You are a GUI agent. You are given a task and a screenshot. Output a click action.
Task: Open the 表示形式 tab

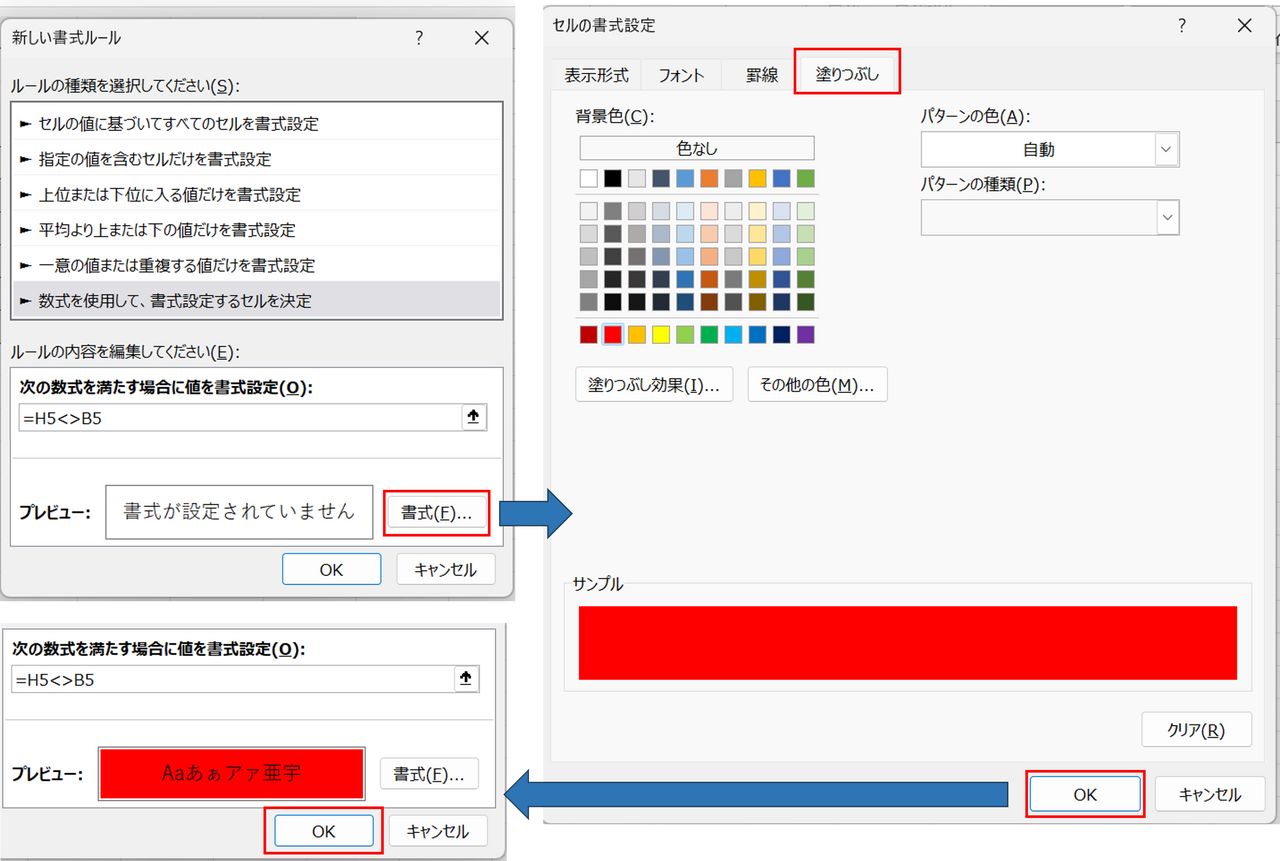point(596,75)
